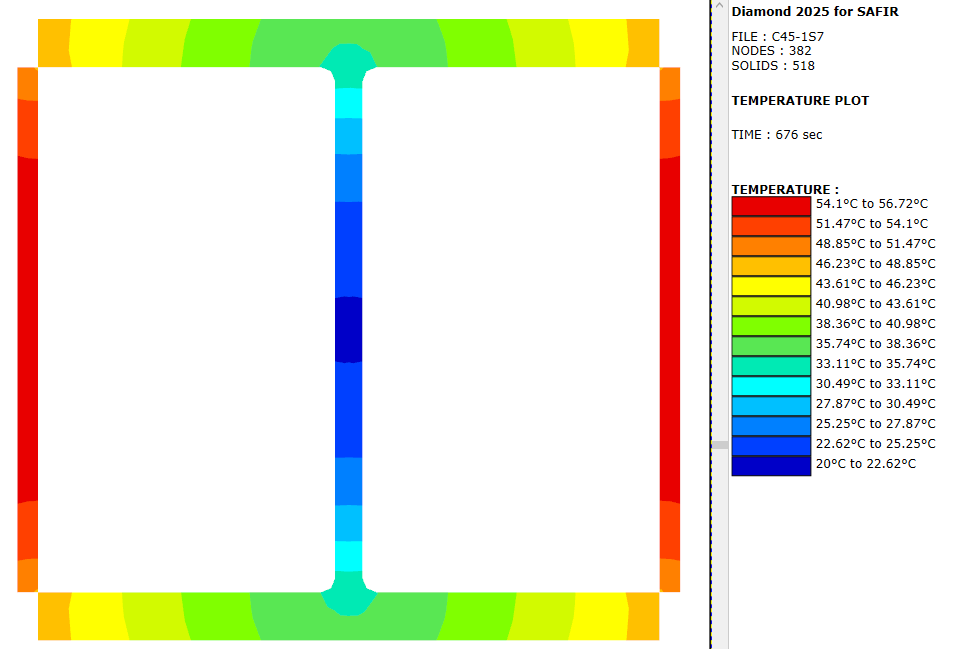Select the teal 33.11°C to 35.74°C swatch
Viewport: 953px width, 649px height.
pyautogui.click(x=770, y=366)
